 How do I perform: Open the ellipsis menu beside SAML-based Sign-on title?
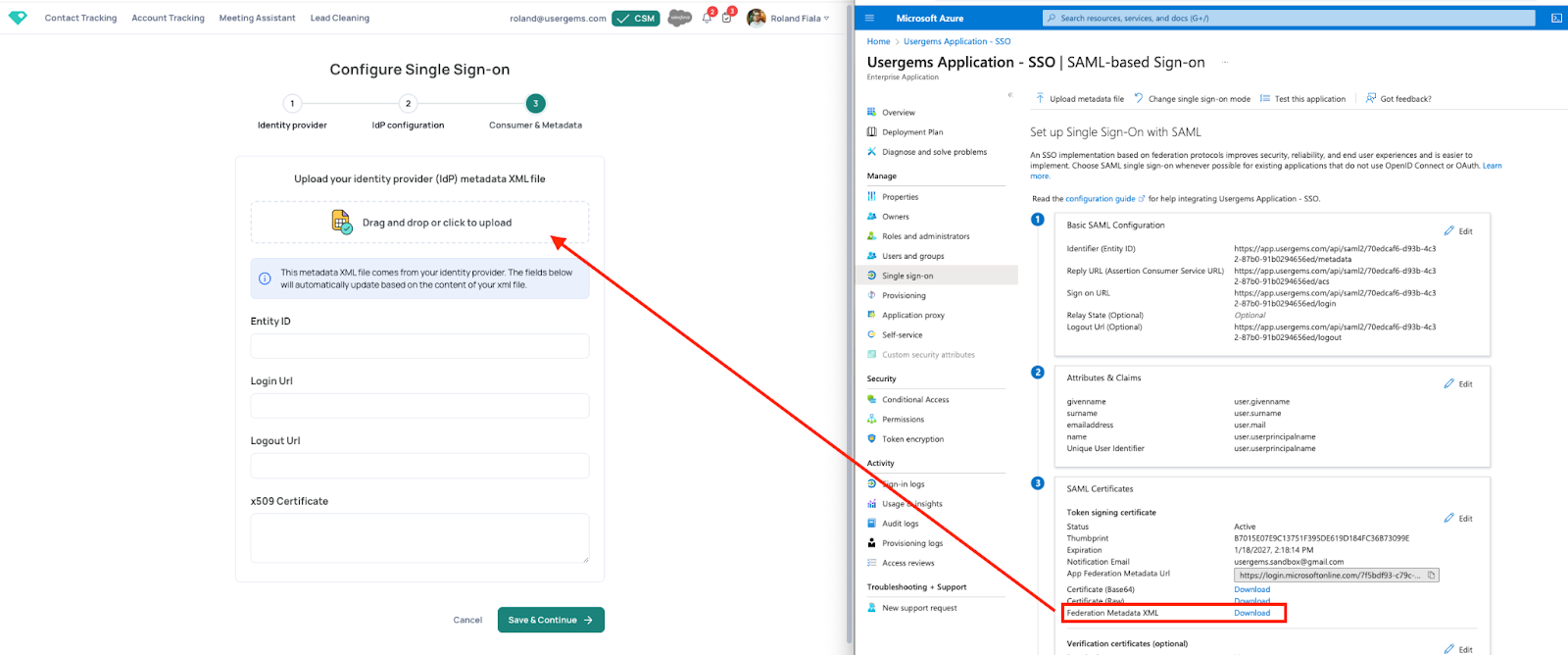(1224, 62)
